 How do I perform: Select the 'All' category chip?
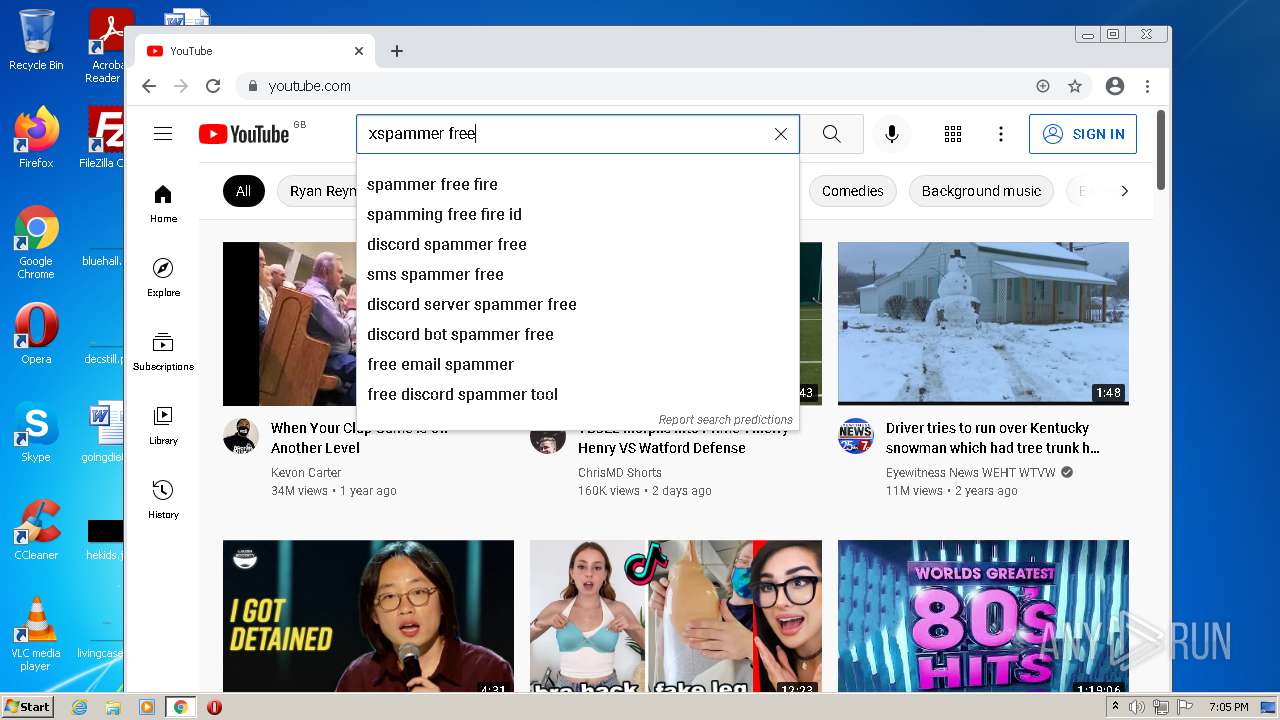click(243, 191)
